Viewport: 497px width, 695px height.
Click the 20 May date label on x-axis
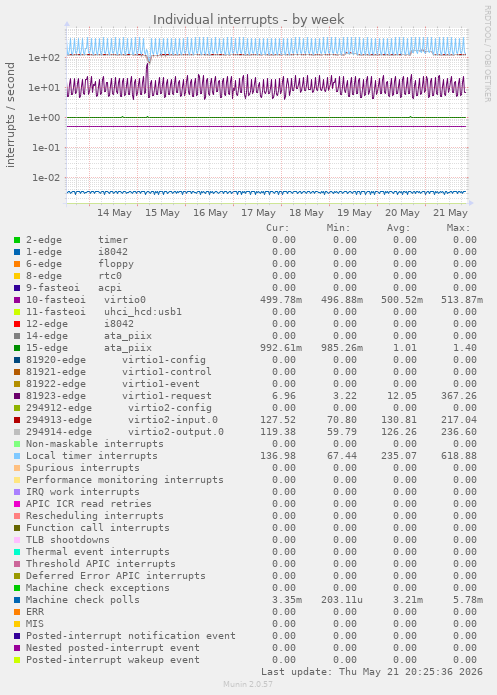pyautogui.click(x=402, y=213)
